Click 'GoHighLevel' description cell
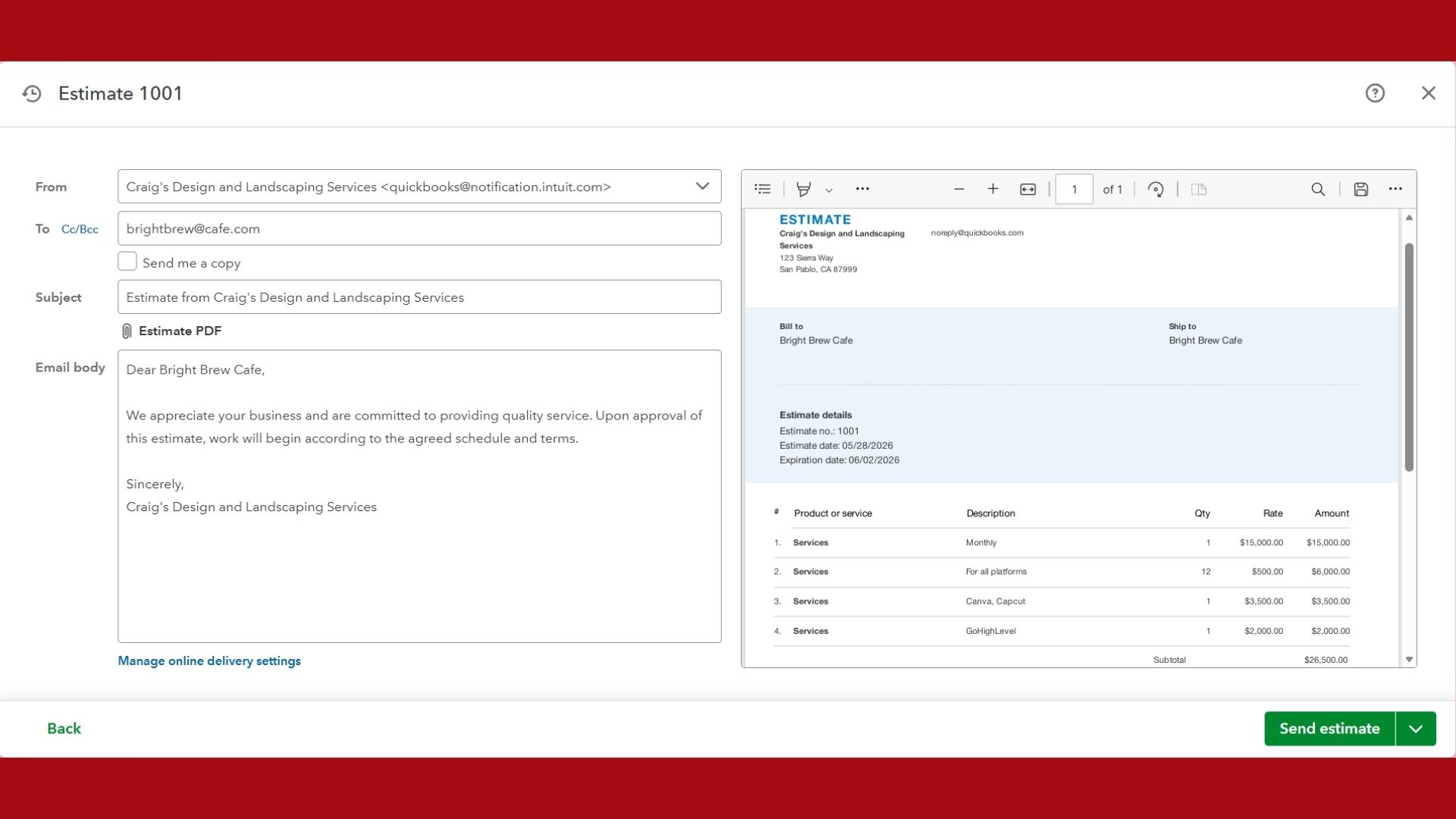1456x819 pixels. tap(990, 631)
